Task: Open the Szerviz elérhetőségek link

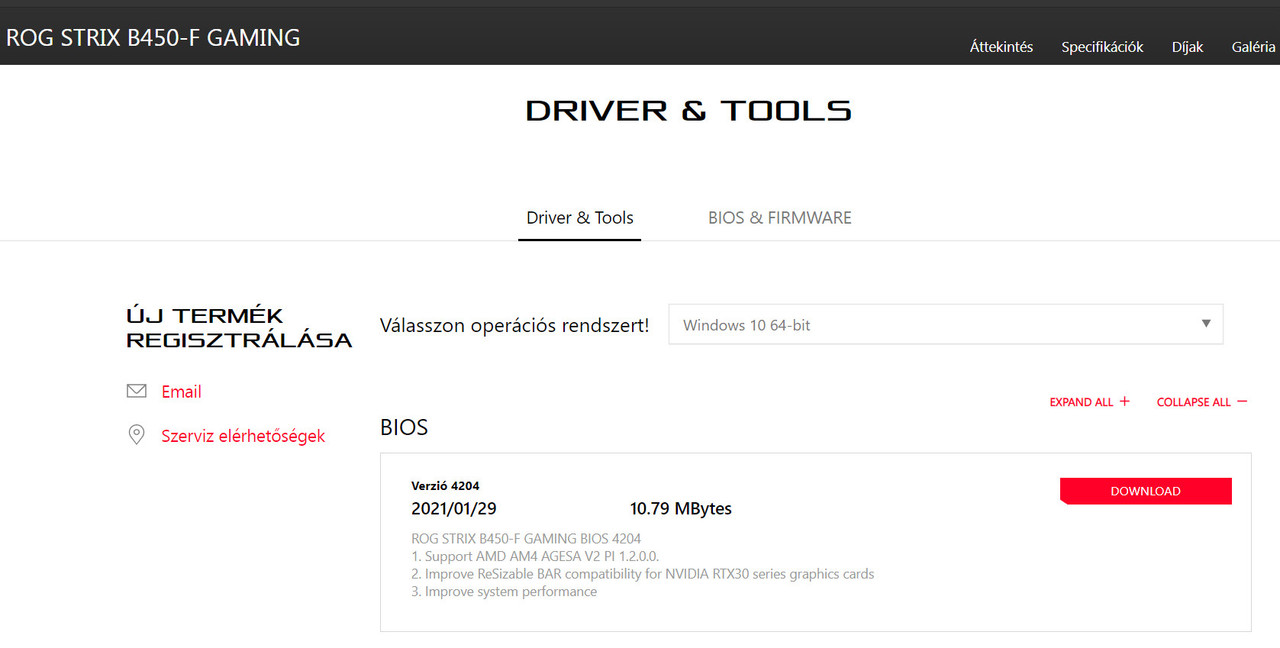Action: click(243, 436)
